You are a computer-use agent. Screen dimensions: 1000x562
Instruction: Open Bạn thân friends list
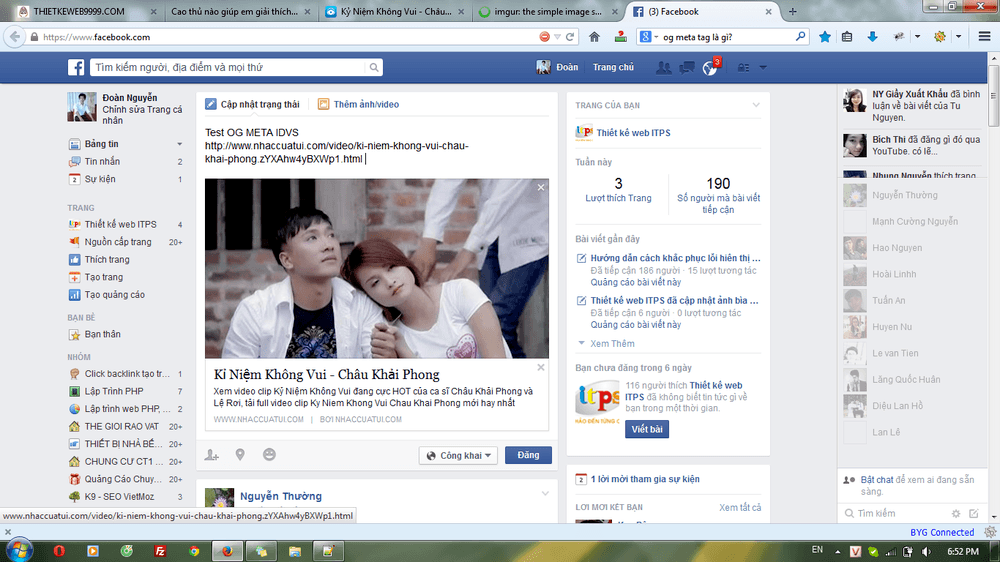[102, 334]
